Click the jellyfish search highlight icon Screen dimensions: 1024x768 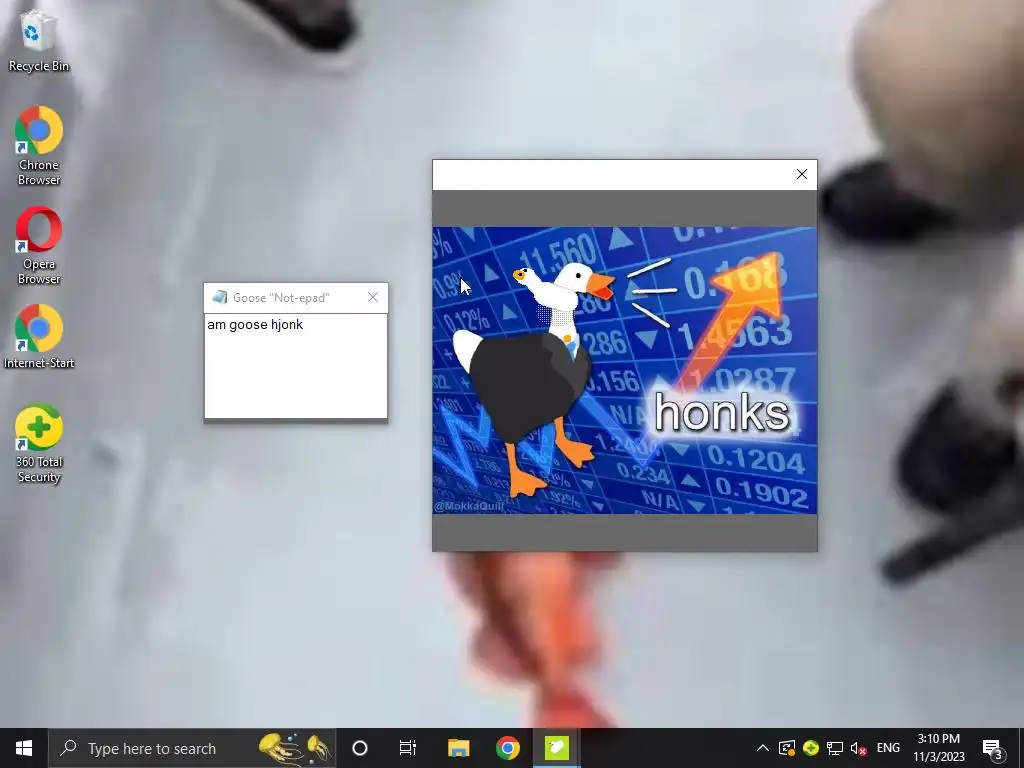coord(295,748)
